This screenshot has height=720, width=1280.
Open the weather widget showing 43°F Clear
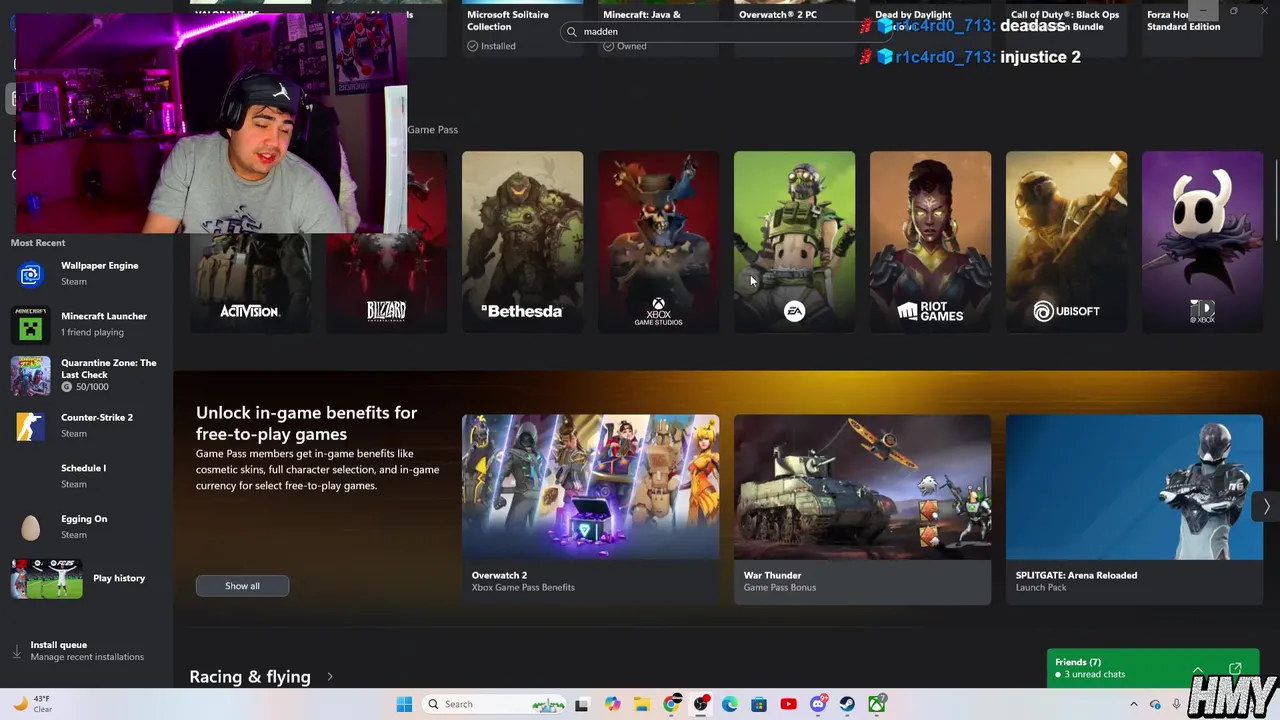[31, 704]
